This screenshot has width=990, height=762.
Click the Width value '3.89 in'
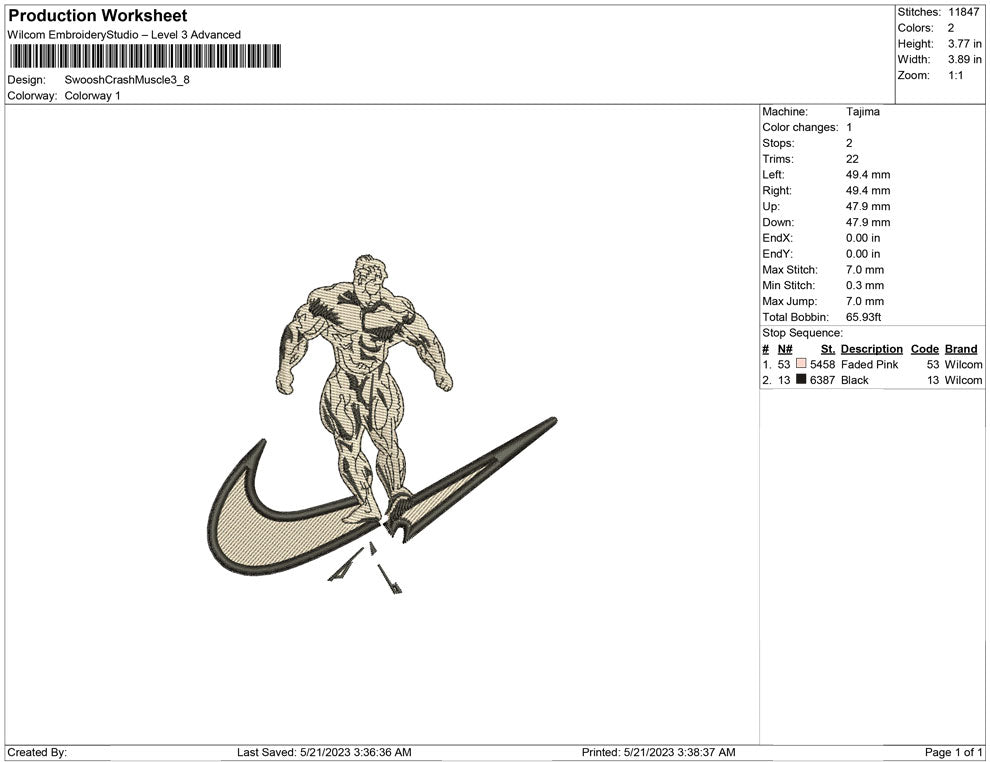pos(964,59)
